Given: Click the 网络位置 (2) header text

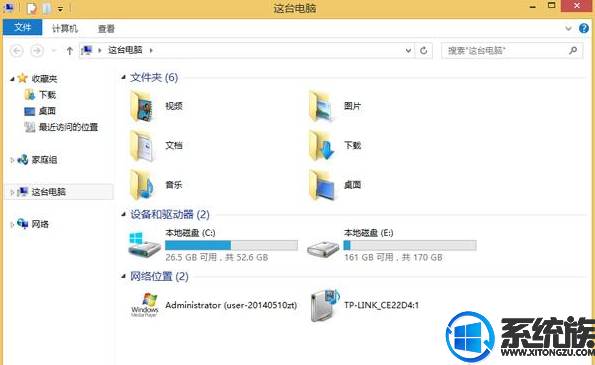Looking at the screenshot, I should [159, 276].
